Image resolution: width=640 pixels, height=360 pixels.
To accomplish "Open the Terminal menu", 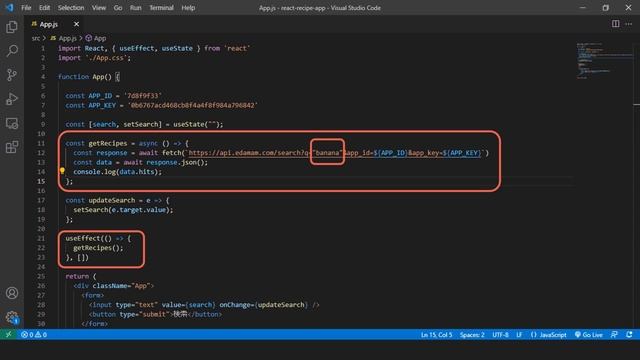I will tap(161, 8).
